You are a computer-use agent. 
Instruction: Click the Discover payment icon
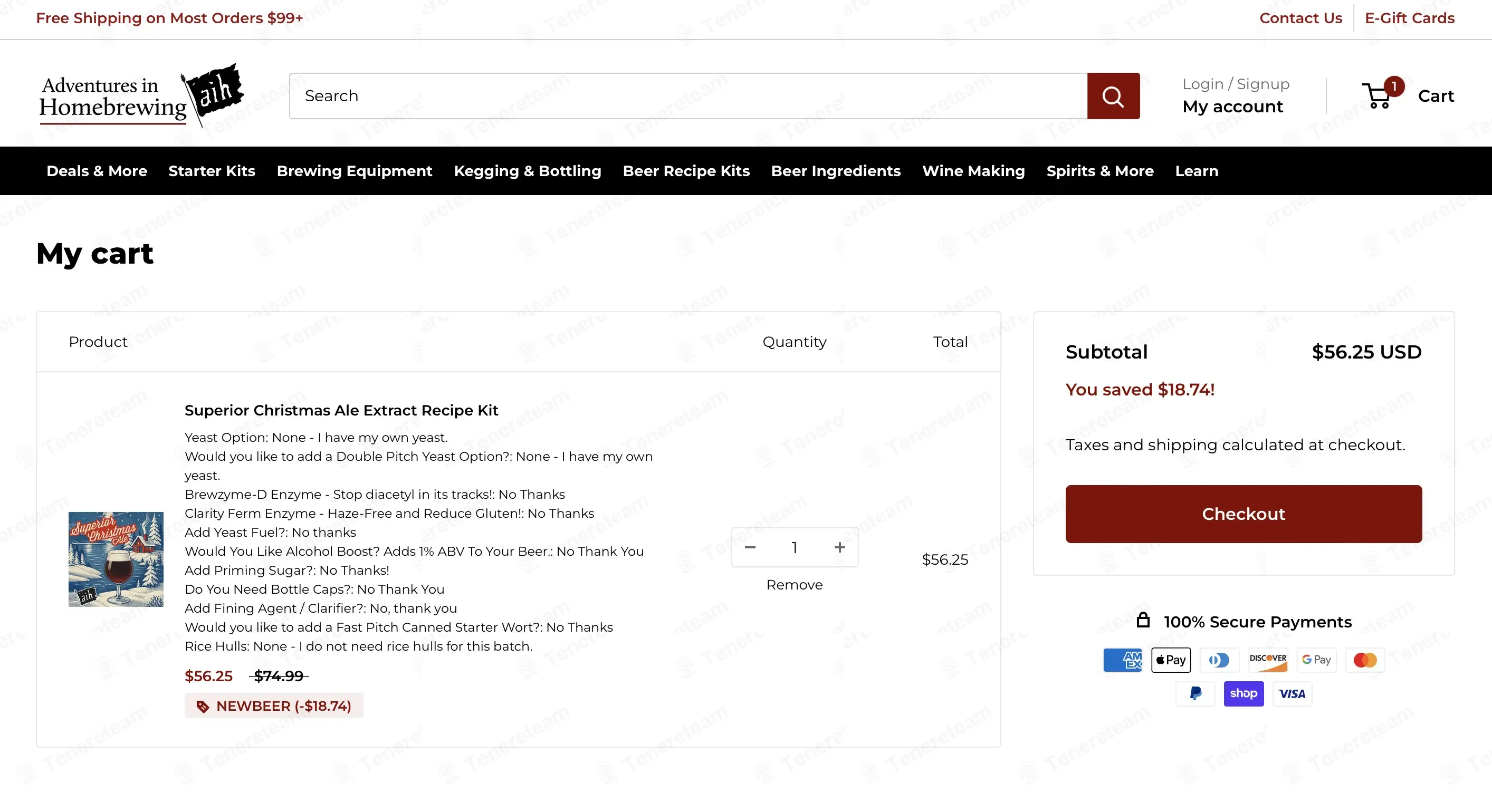(1268, 660)
